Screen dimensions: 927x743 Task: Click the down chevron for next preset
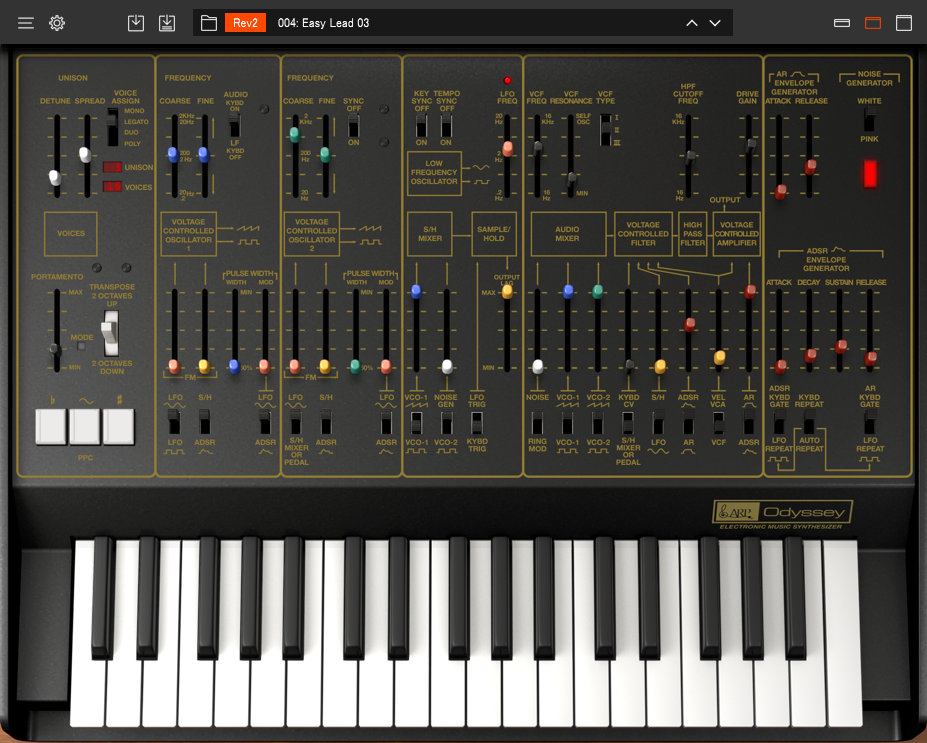pos(714,22)
